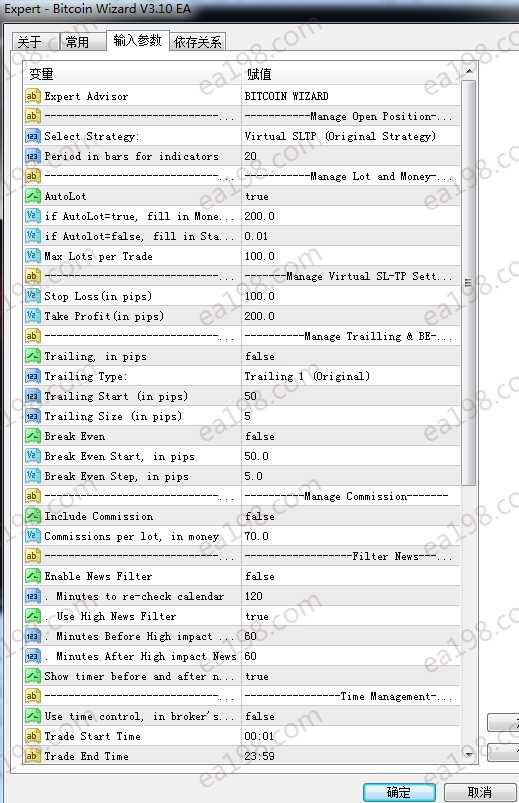
Task: Click the string icon beside Trade Start Time
Action: point(32,736)
